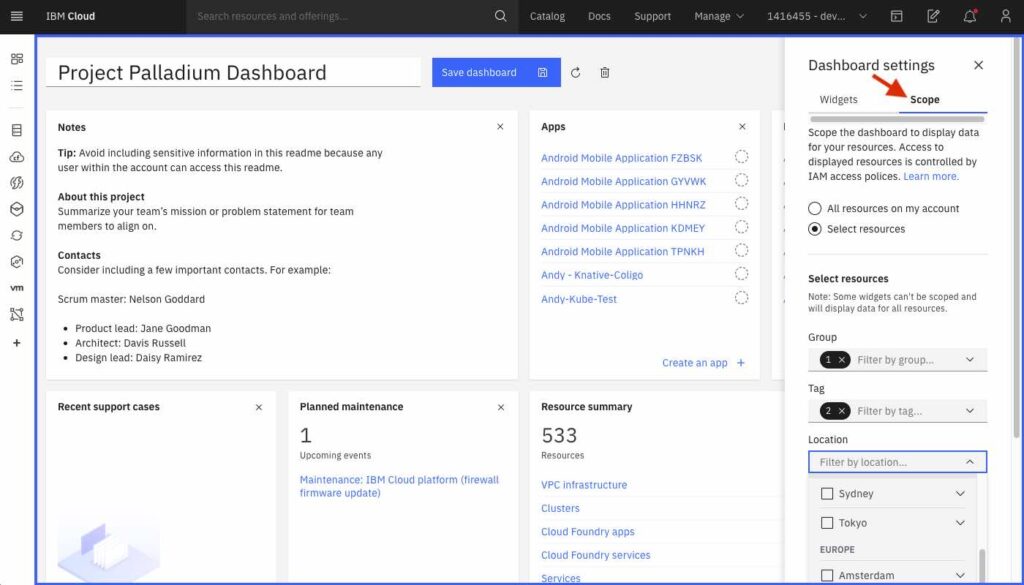Open the security shield icon in sidebar
The height and width of the screenshot is (585, 1024).
pos(17,262)
